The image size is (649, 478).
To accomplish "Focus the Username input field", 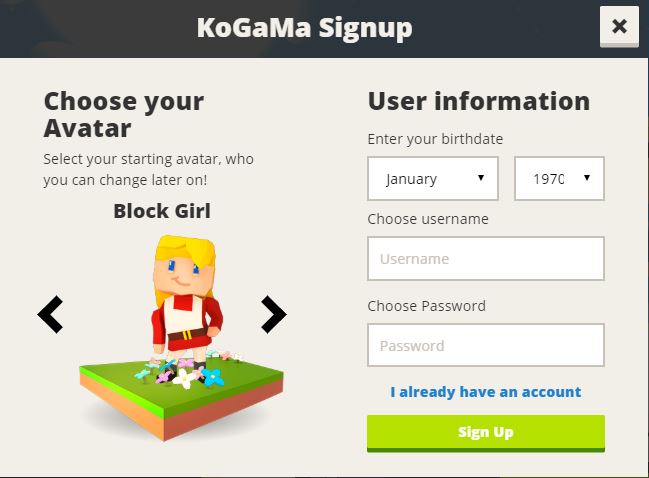I will click(486, 259).
